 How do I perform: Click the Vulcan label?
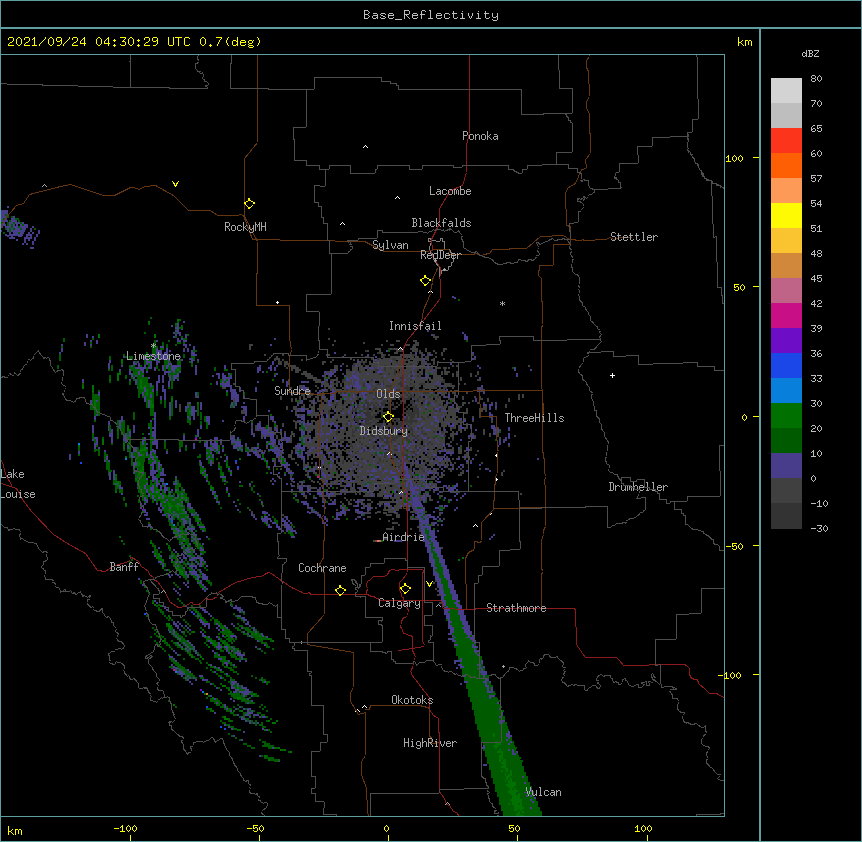[544, 792]
